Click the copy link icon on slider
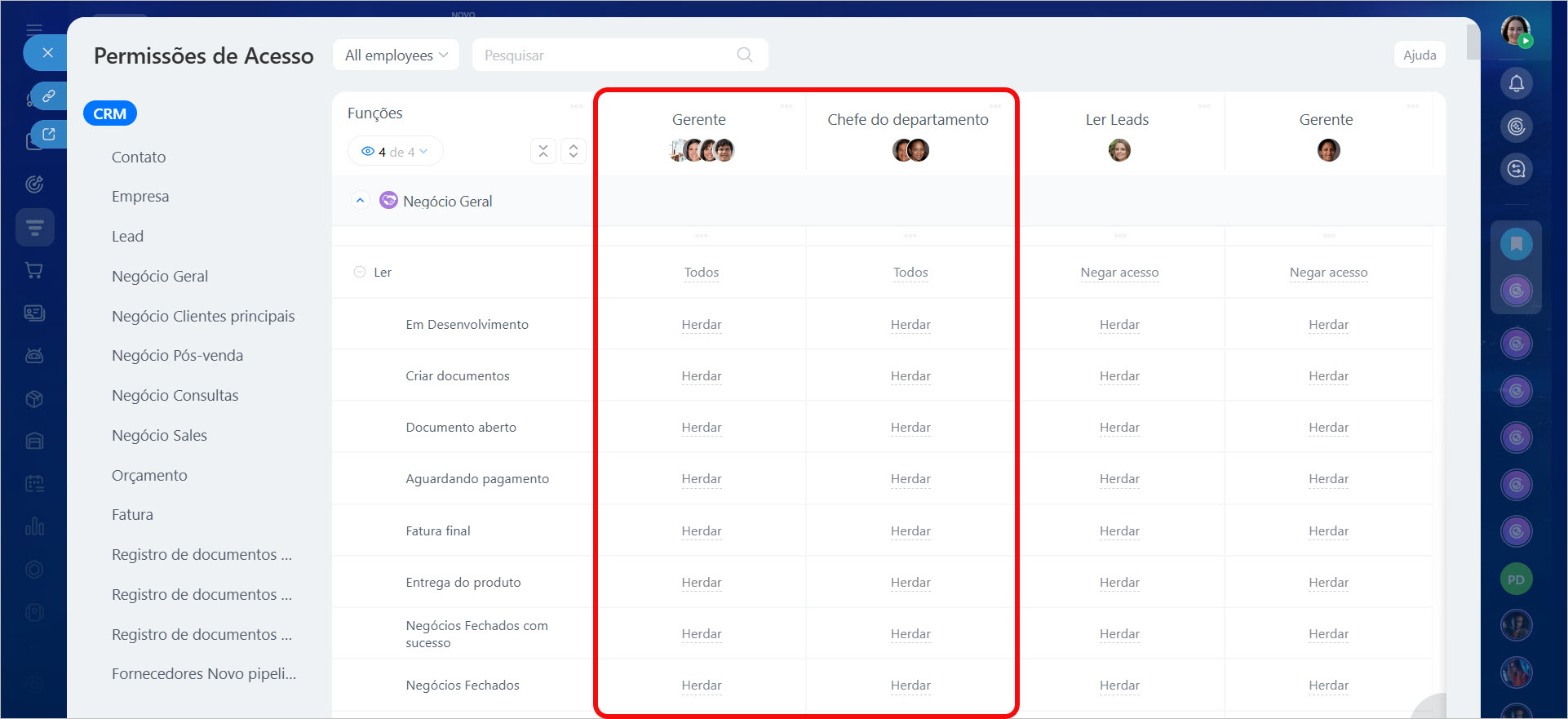Viewport: 1568px width, 719px height. click(x=49, y=95)
